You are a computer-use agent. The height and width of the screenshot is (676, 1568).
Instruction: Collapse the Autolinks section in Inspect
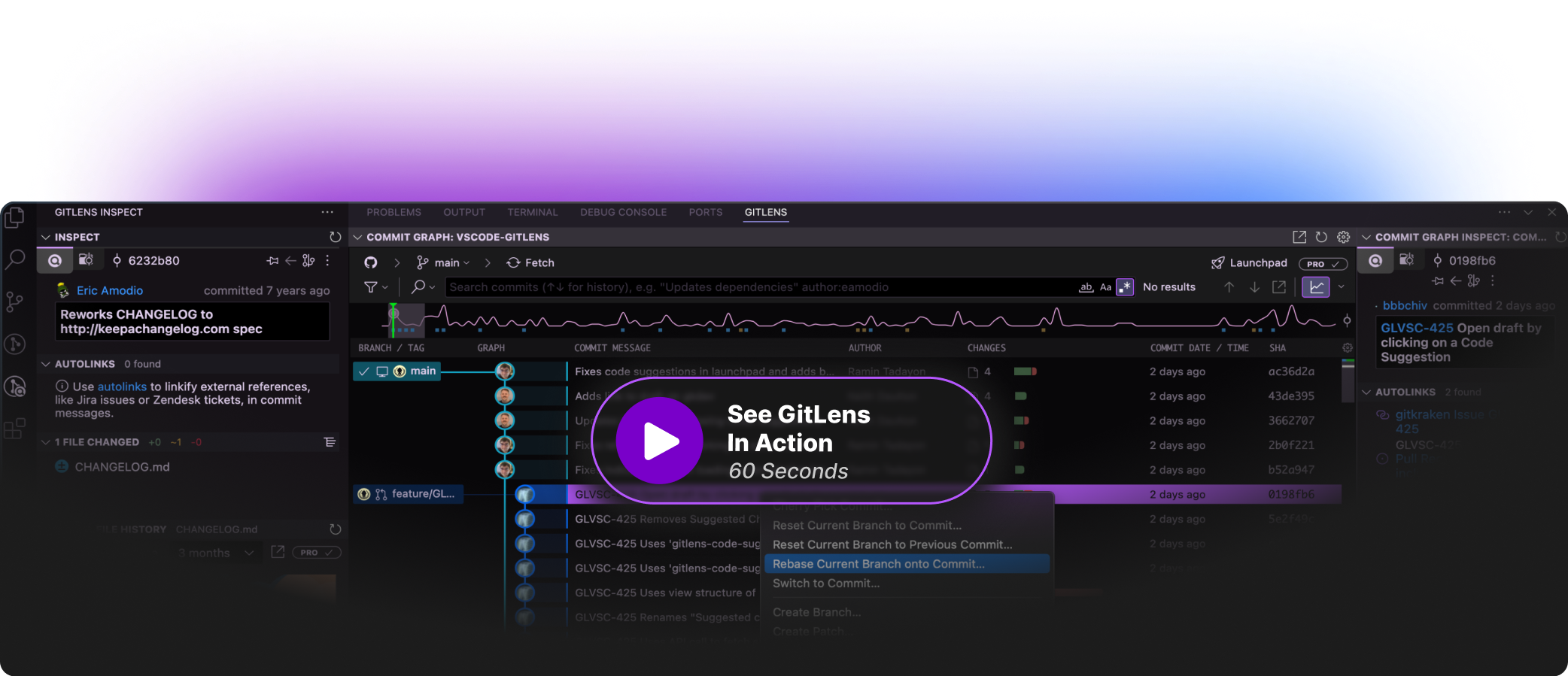click(x=46, y=364)
